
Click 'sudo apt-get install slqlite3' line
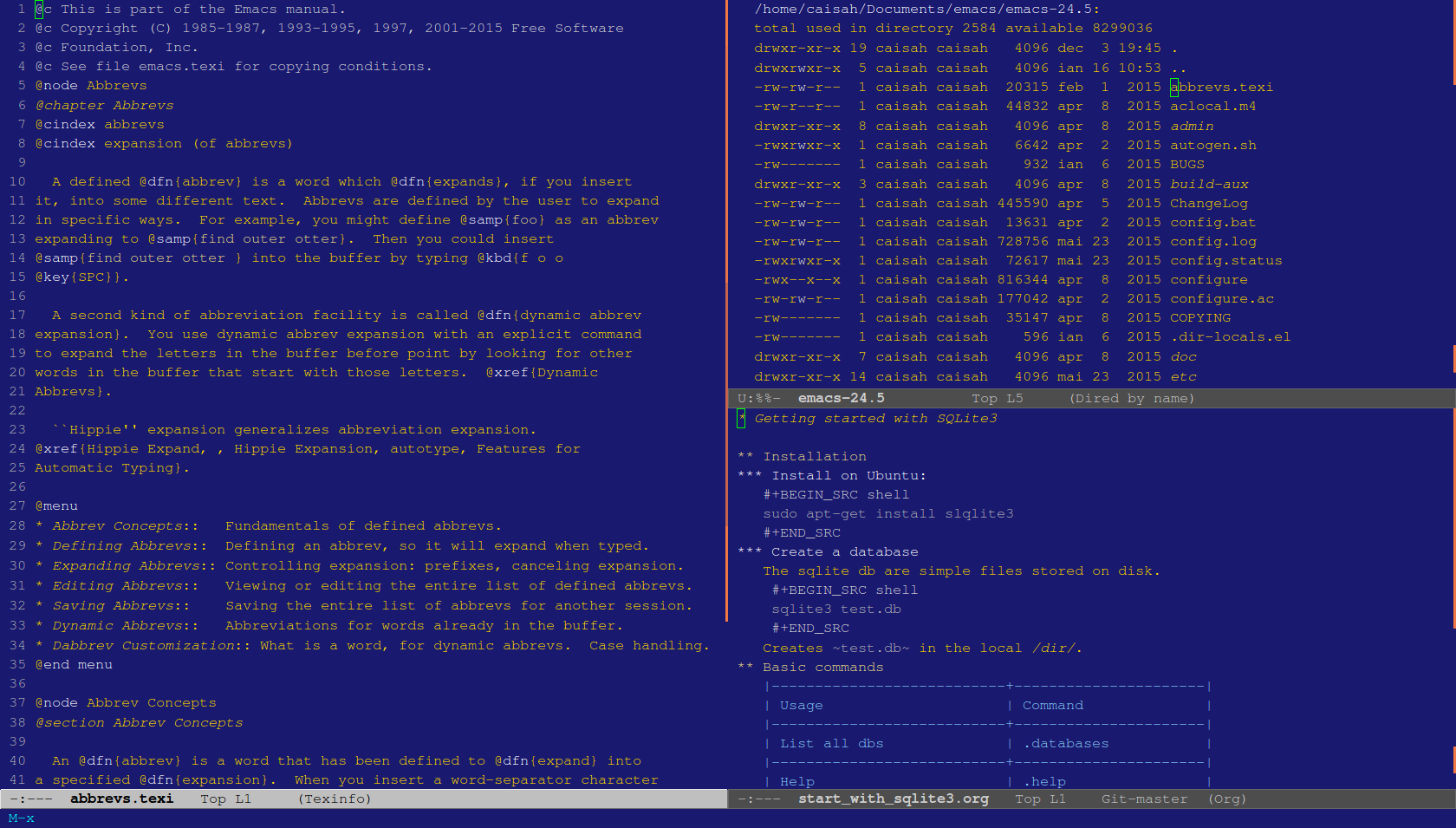[x=887, y=513]
